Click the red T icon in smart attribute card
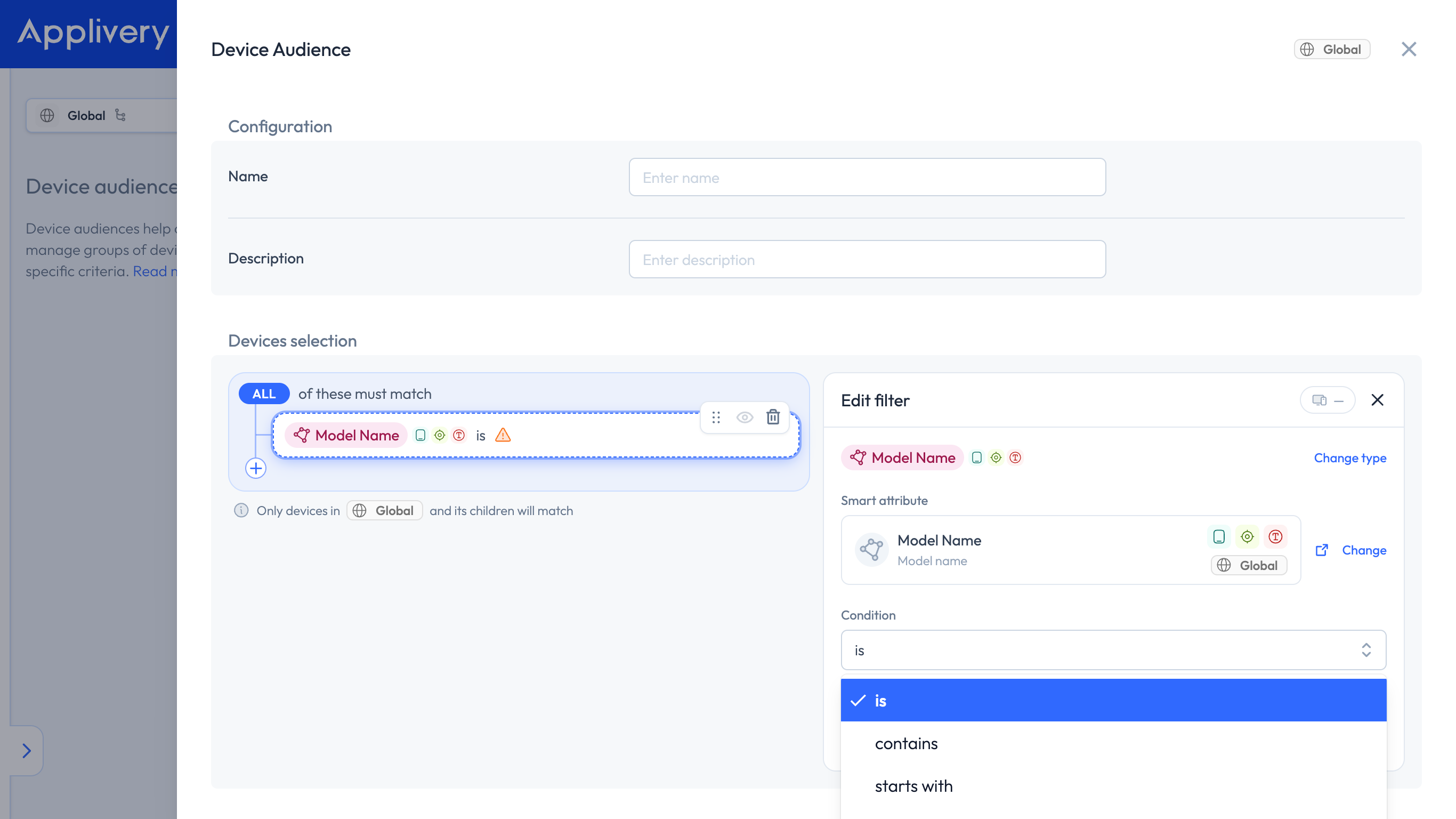This screenshot has width=1456, height=819. (x=1275, y=536)
